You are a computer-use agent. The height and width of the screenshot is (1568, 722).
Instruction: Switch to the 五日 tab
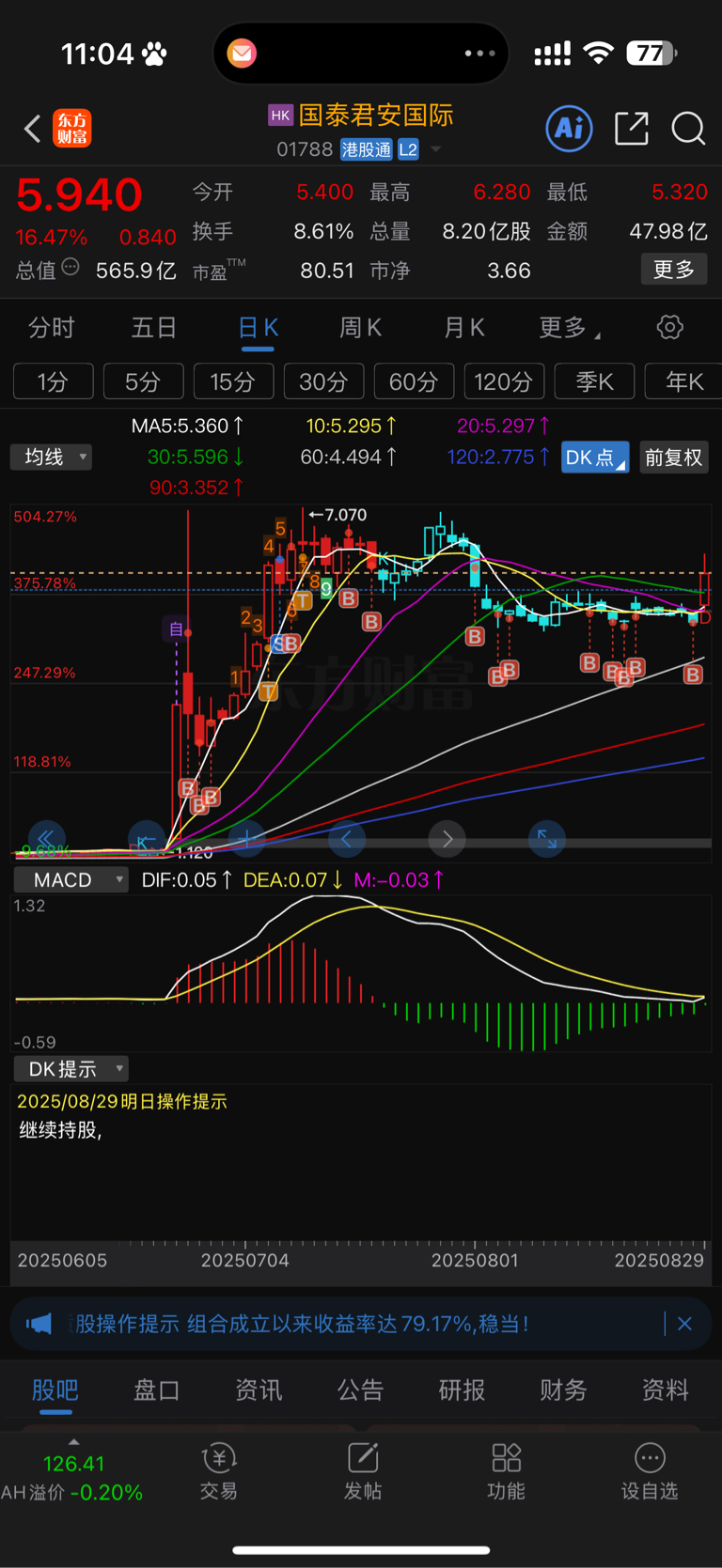point(154,328)
